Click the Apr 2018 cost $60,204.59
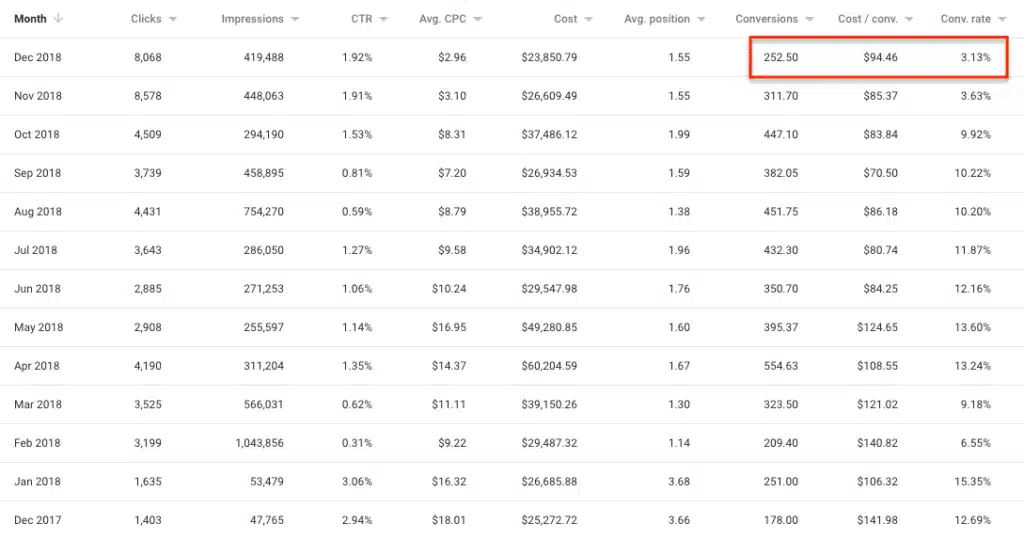The image size is (1024, 539). click(549, 366)
